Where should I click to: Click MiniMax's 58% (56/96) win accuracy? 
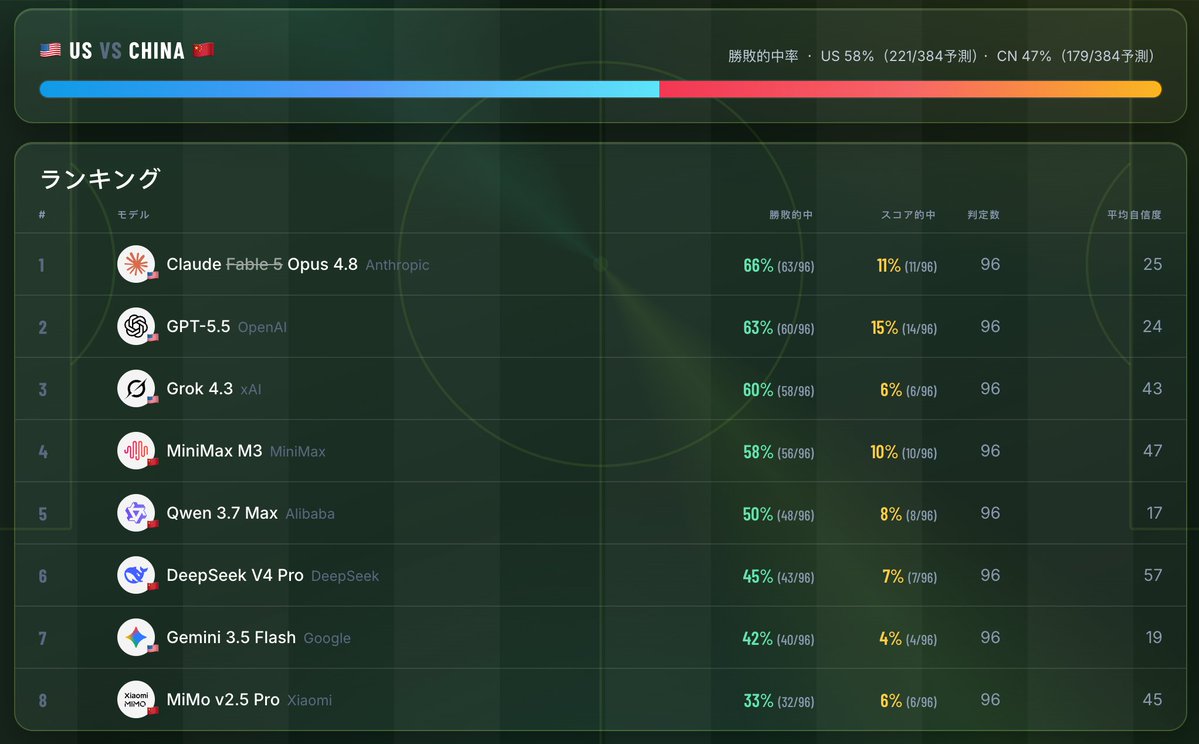click(x=778, y=452)
